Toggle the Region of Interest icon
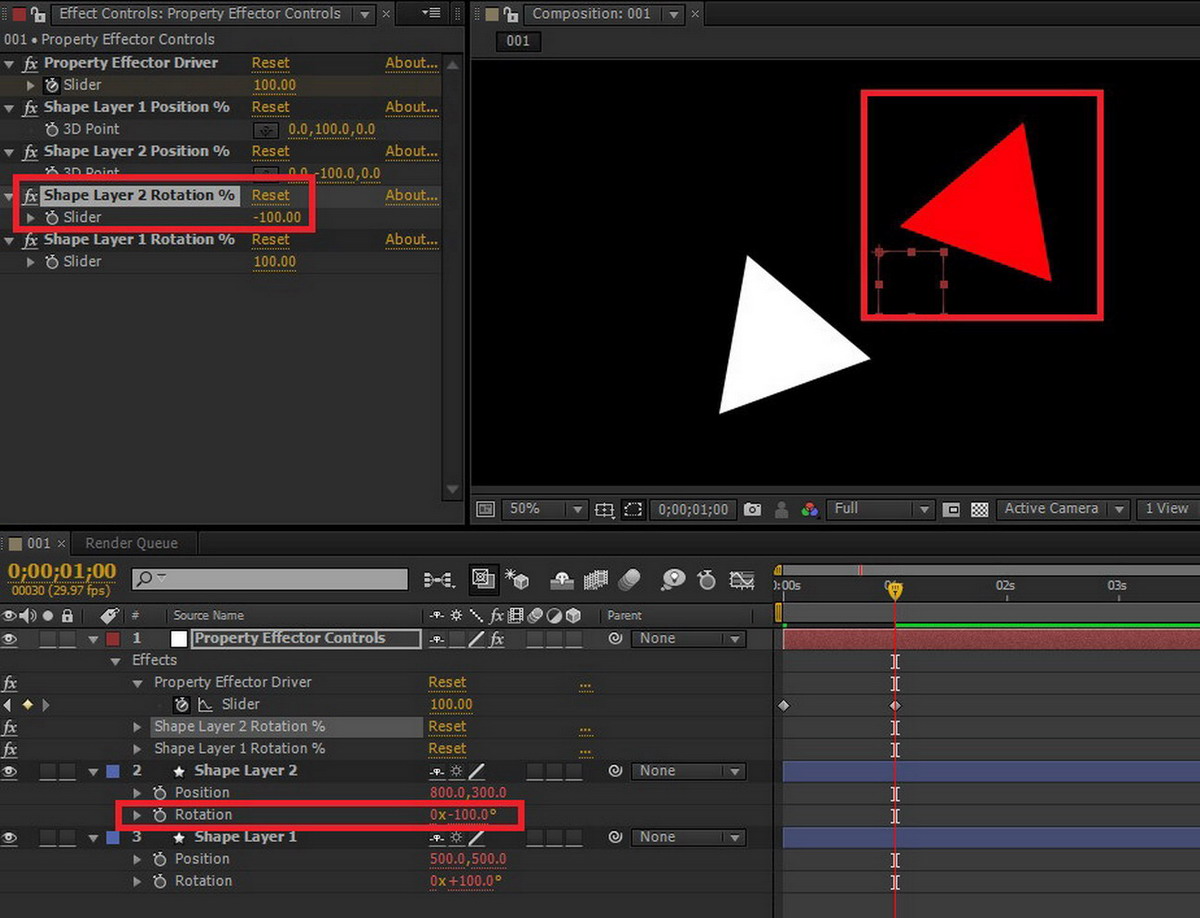This screenshot has height=918, width=1200. [632, 509]
